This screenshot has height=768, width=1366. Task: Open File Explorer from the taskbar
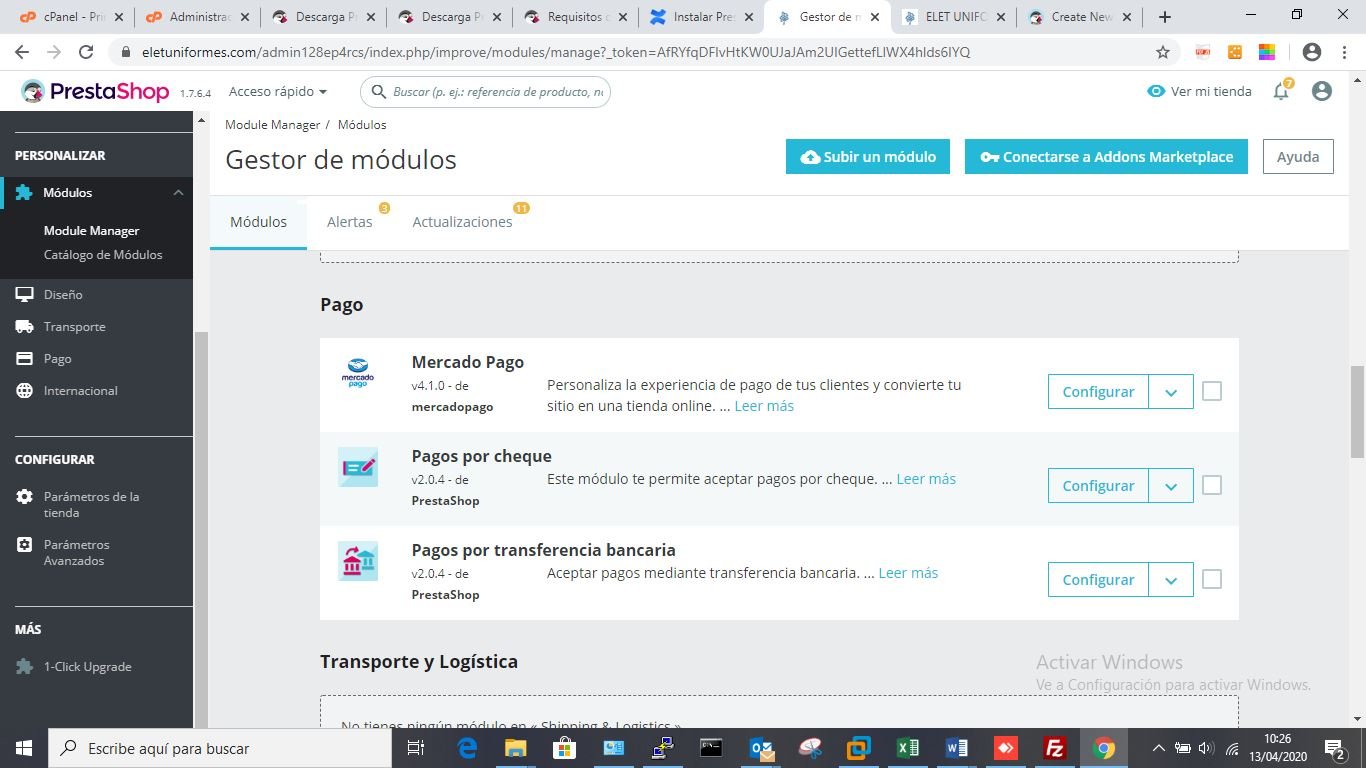[516, 748]
